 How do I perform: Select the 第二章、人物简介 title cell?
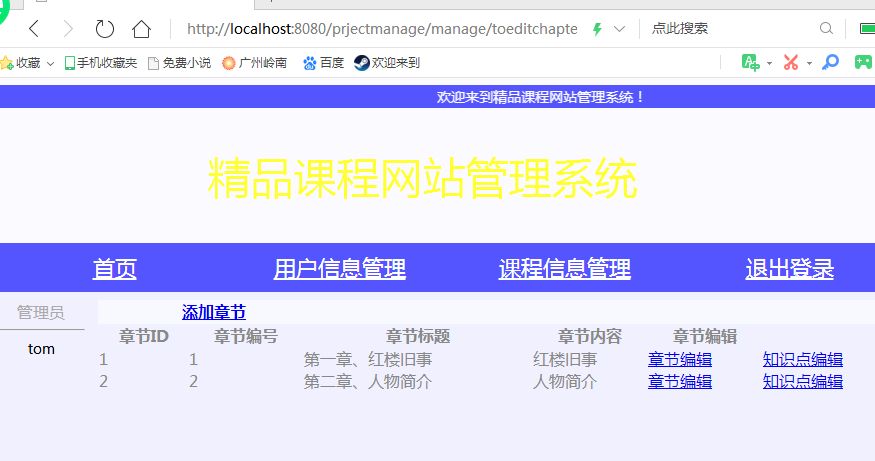coord(368,382)
